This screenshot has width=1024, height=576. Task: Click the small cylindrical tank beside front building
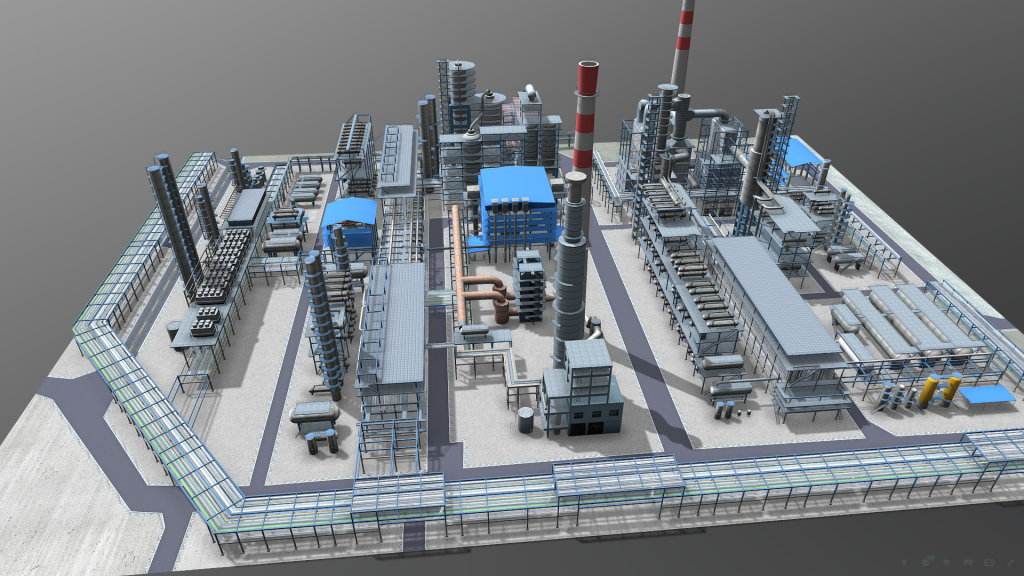pos(526,418)
